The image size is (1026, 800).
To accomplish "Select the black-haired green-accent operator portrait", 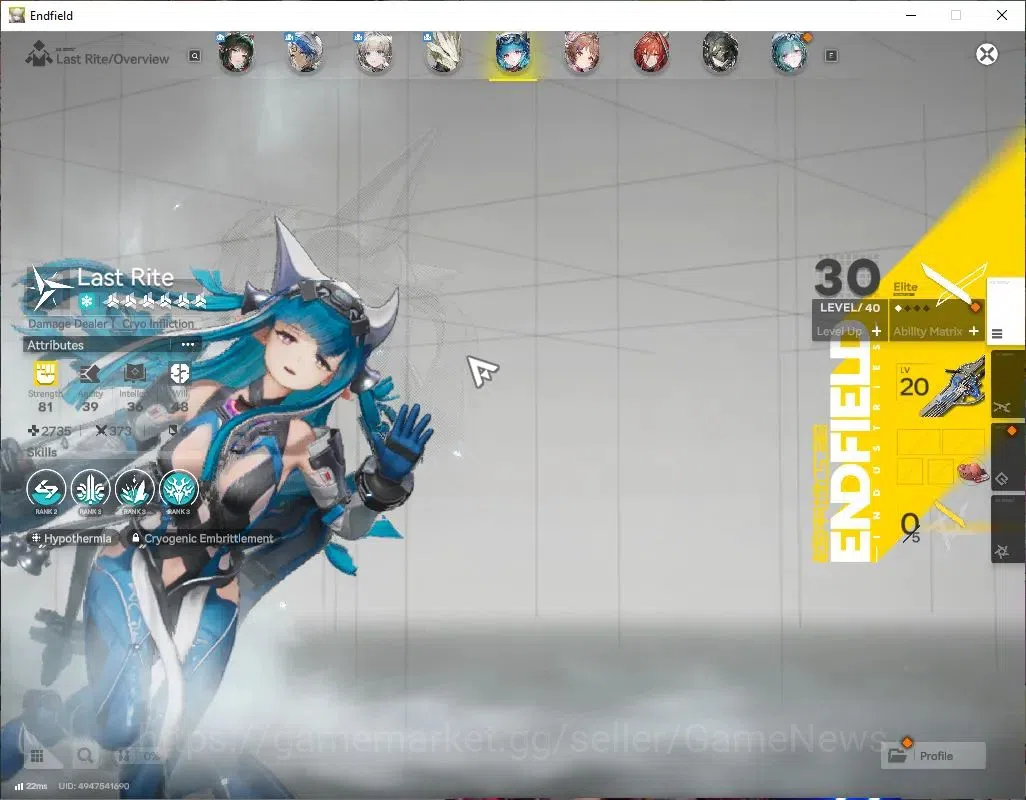I will pos(236,53).
